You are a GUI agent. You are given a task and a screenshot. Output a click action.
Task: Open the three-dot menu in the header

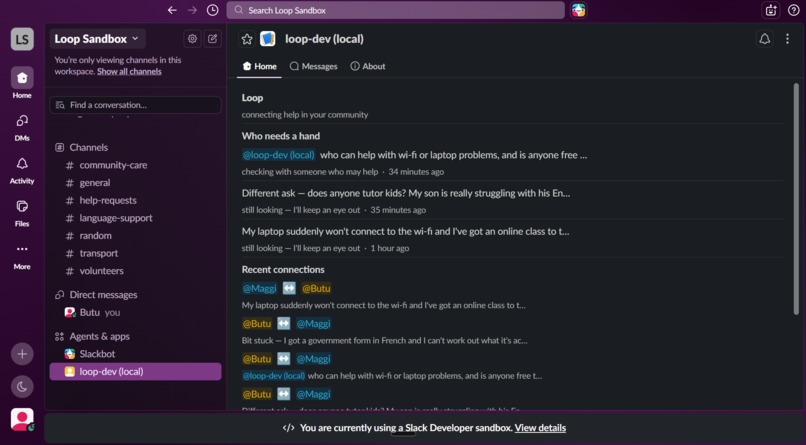click(787, 39)
